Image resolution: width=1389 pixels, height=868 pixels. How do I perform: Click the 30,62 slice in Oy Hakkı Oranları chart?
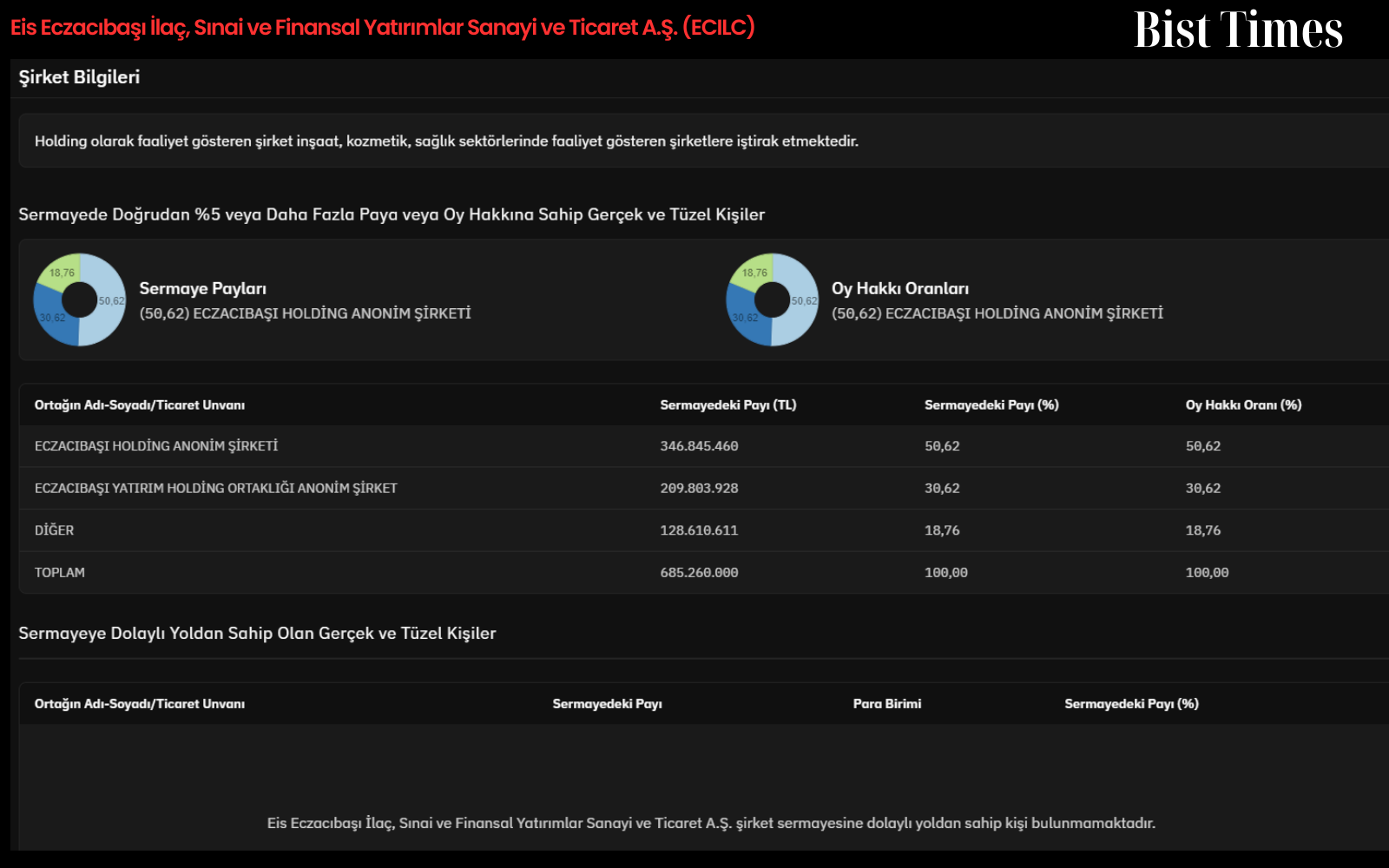[745, 317]
